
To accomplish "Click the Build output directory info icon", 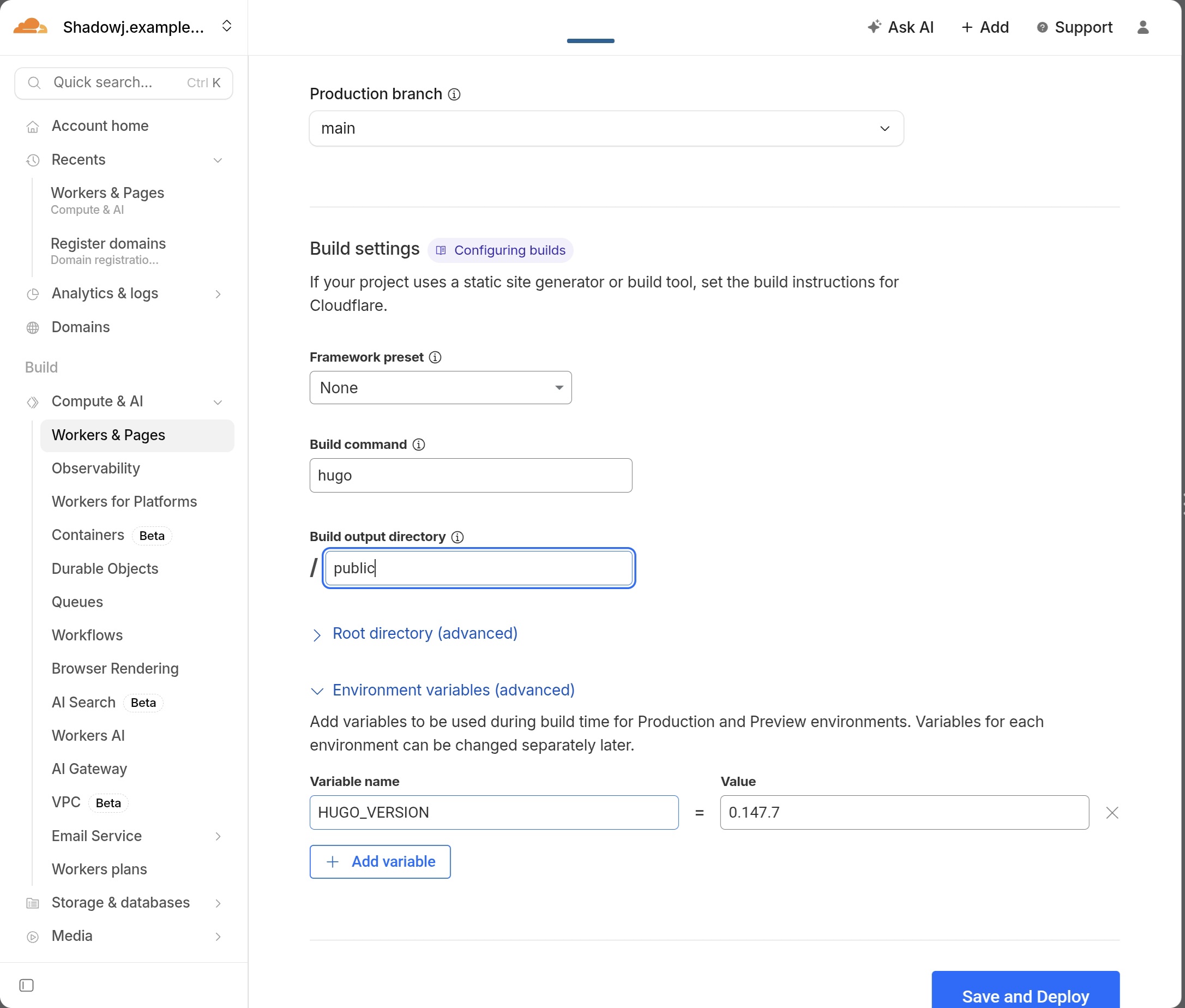I will click(458, 537).
